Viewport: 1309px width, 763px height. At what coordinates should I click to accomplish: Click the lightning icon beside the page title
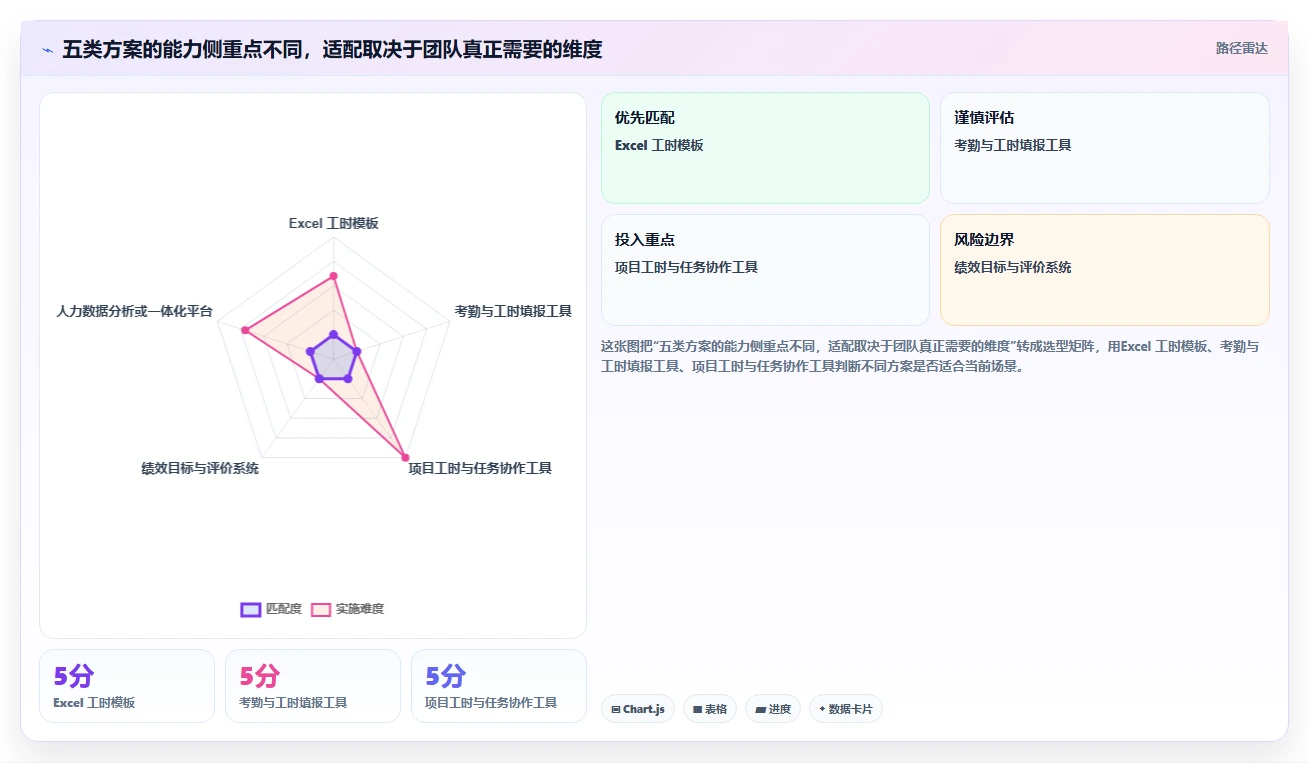48,50
